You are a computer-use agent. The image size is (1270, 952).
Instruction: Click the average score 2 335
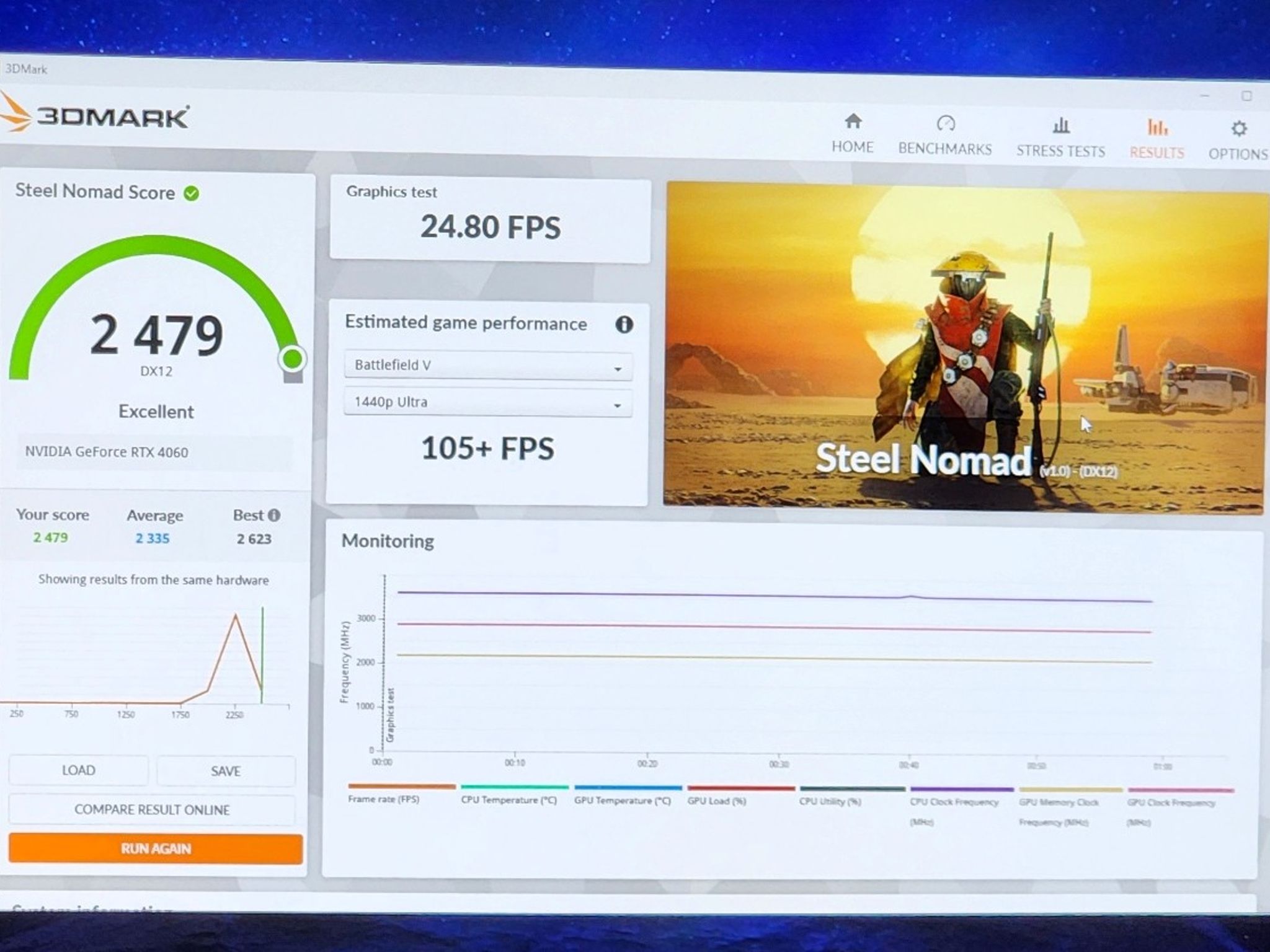coord(153,539)
